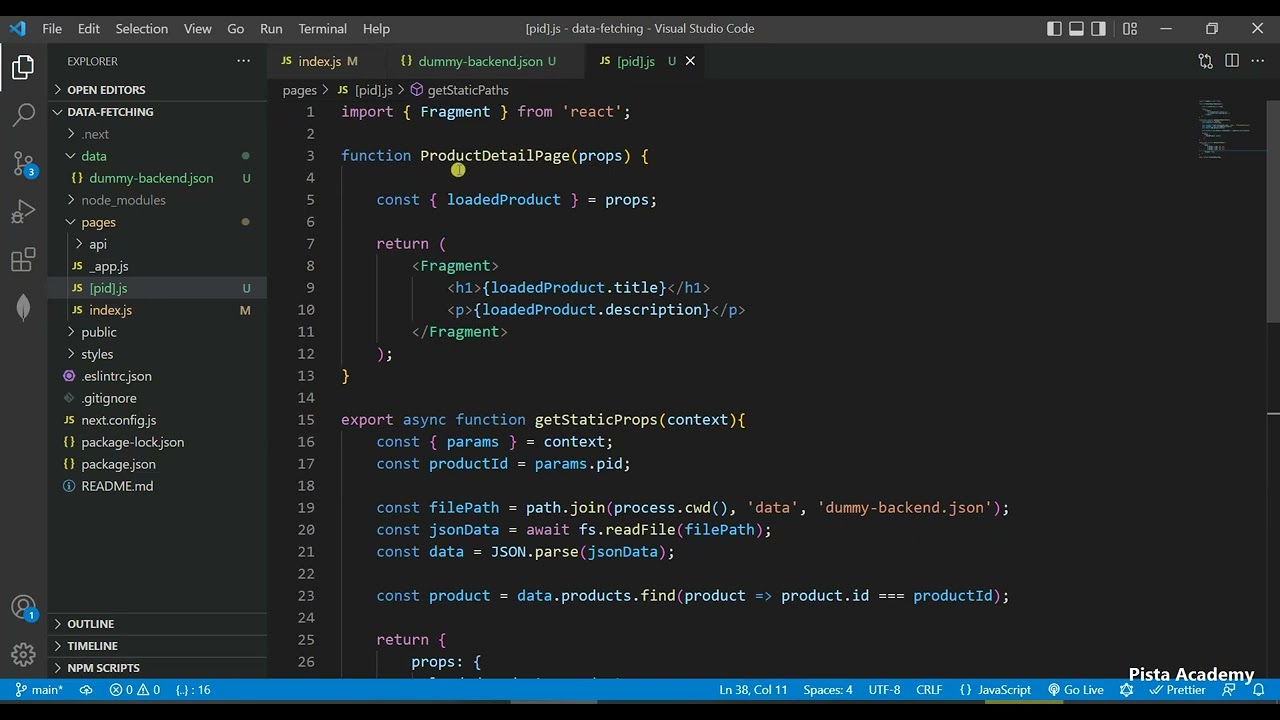Open dummy-backend.json in explorer tree
The image size is (1280, 720).
point(157,178)
